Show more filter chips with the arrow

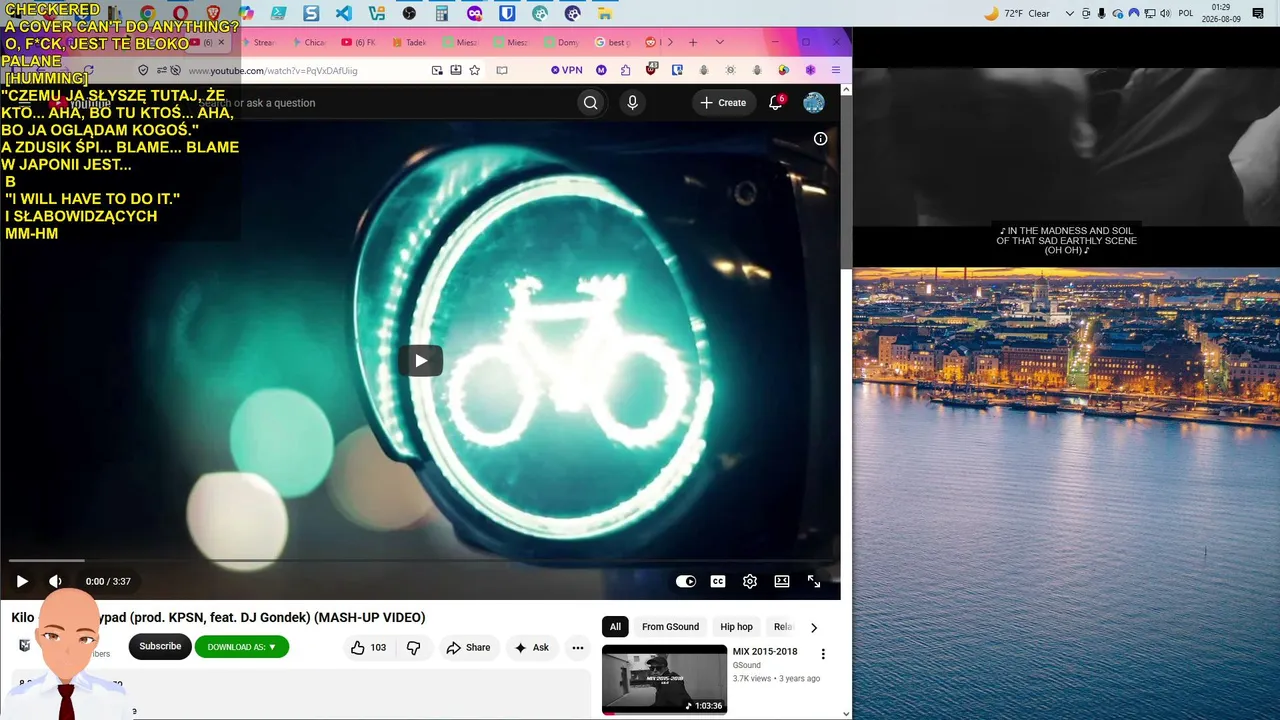(813, 628)
